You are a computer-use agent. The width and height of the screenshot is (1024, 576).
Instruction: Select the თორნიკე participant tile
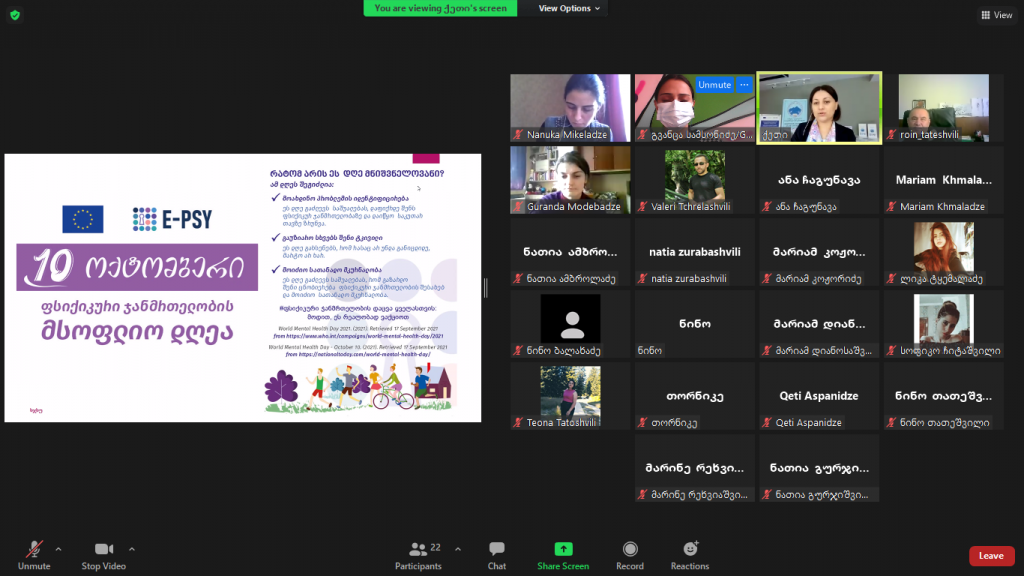(x=695, y=396)
